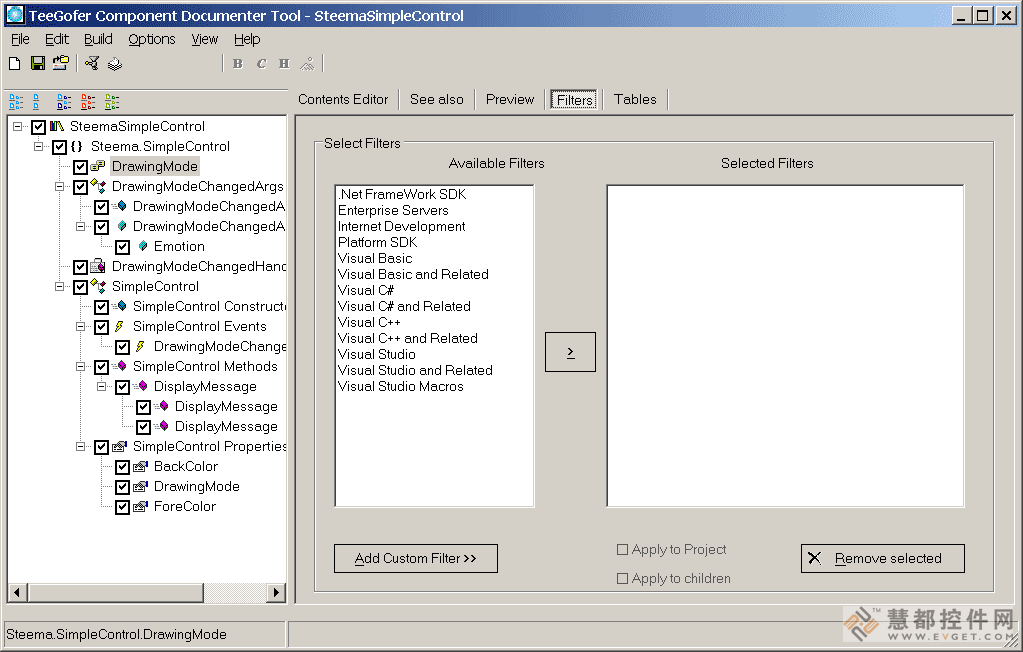Uncheck the SteemaSimpleControl root checkbox
The image size is (1023, 652).
[x=38, y=127]
